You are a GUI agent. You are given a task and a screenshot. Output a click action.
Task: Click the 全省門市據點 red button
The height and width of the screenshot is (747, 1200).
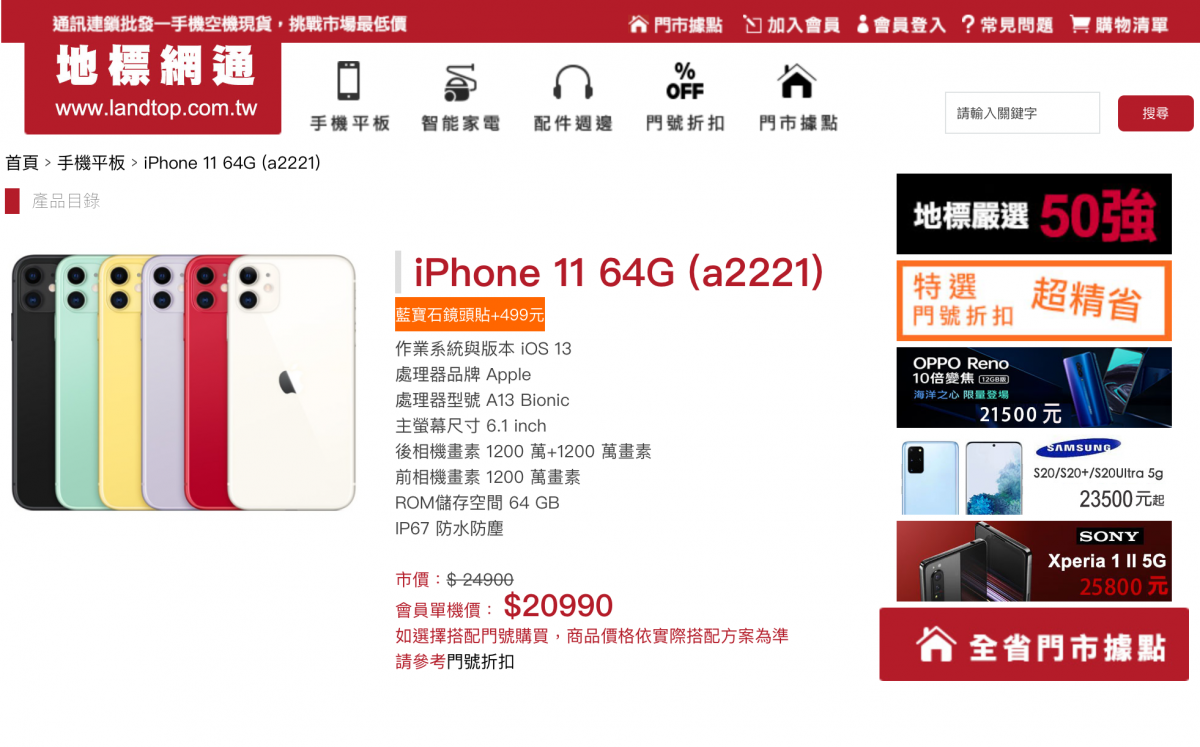1034,645
